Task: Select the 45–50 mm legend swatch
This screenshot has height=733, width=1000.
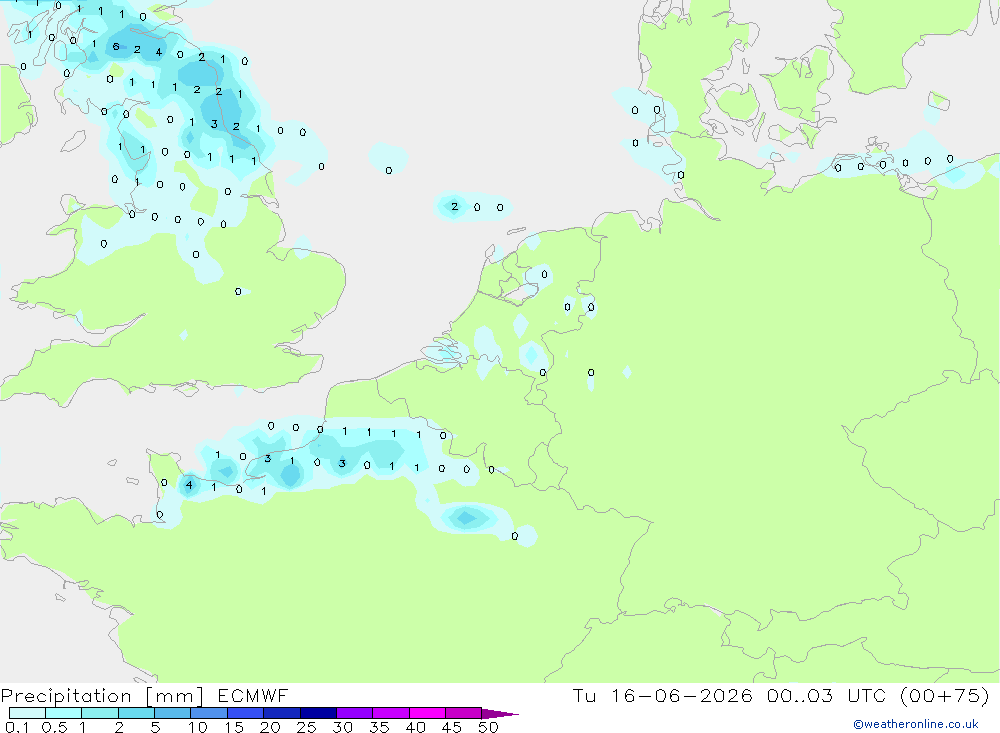Action: click(464, 713)
